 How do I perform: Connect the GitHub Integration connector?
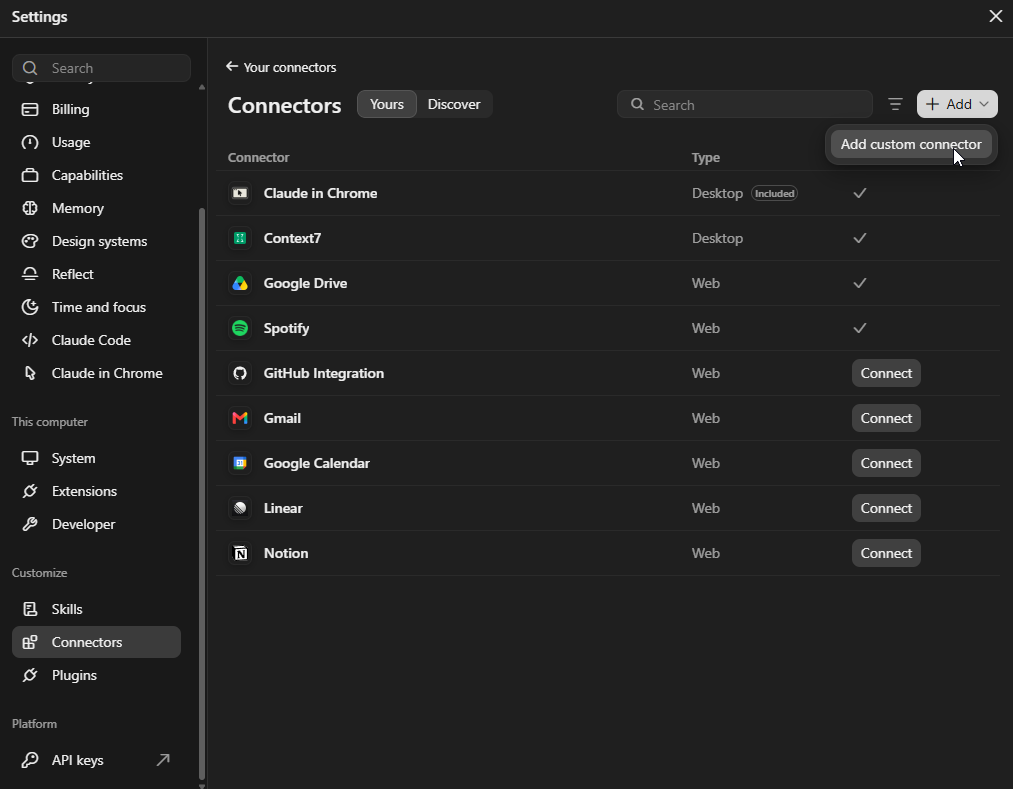coord(886,373)
